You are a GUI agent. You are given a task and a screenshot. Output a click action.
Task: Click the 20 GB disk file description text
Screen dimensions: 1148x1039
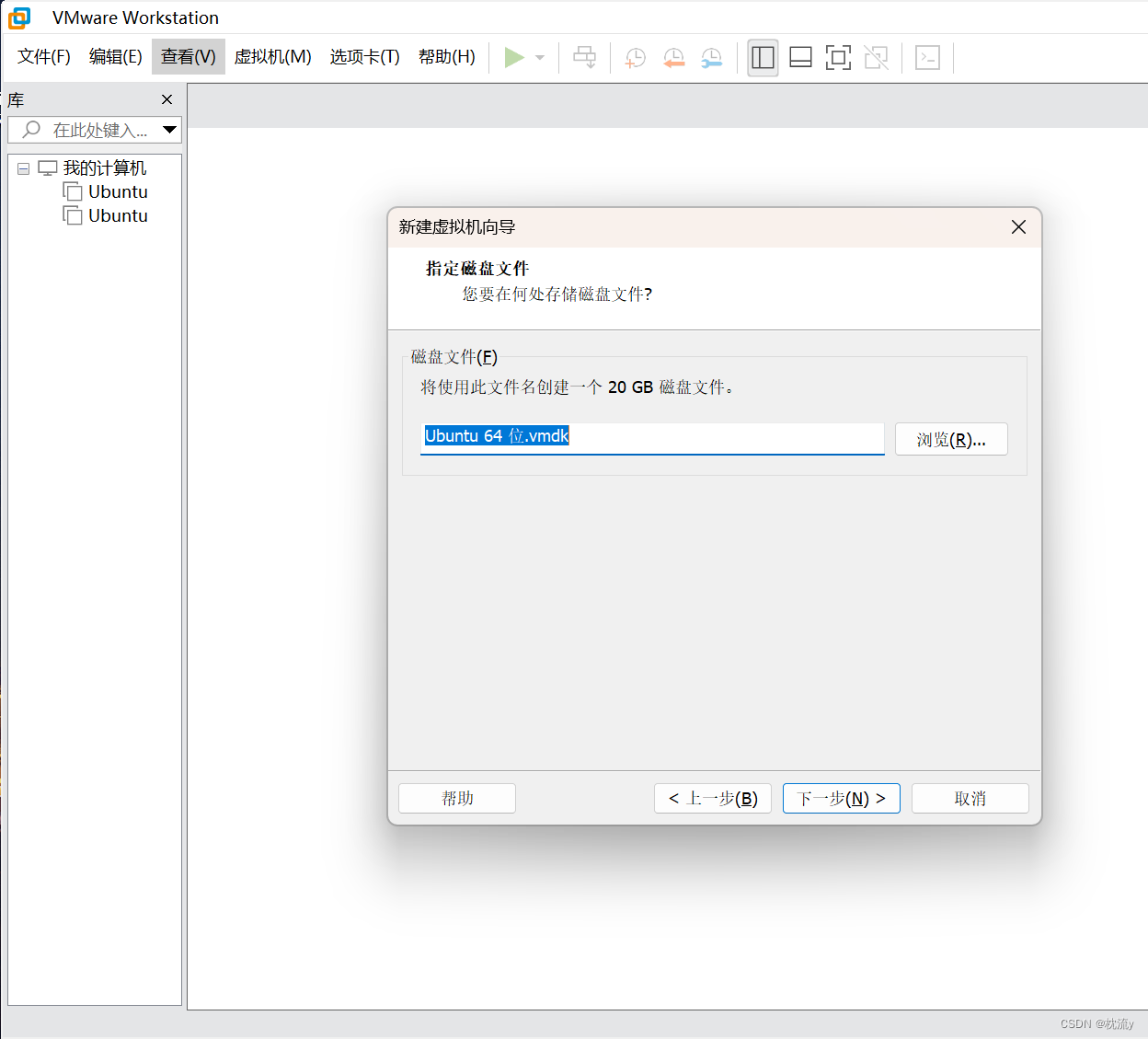pos(580,387)
